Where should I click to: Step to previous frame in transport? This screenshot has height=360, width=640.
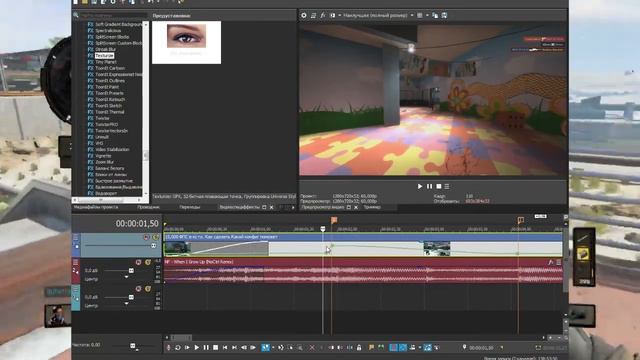pos(244,347)
